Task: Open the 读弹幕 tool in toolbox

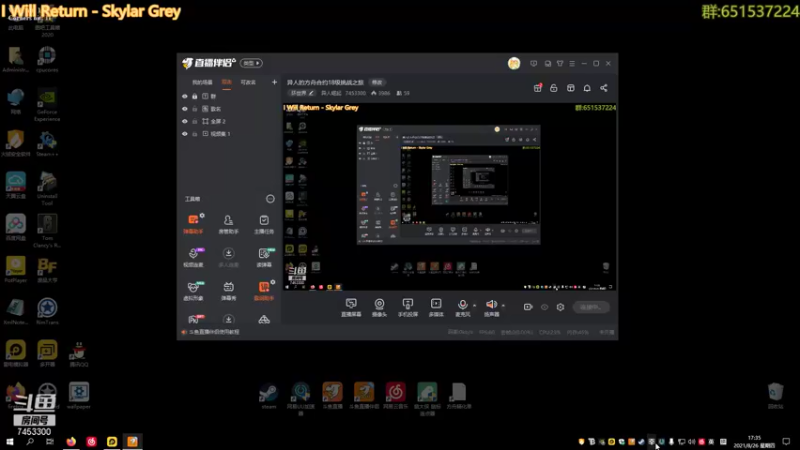Action: click(264, 257)
